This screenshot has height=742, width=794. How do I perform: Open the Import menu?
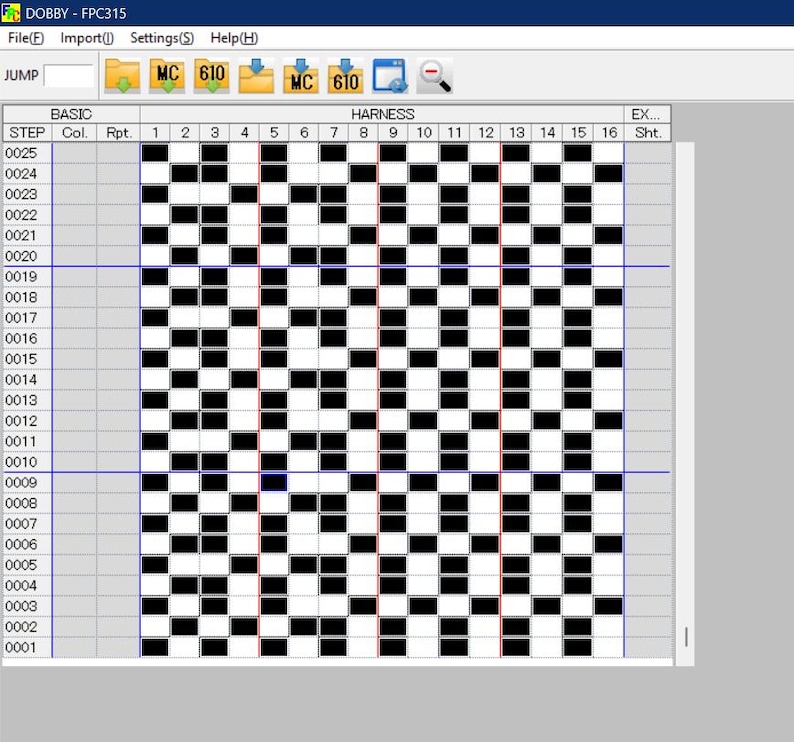(87, 38)
